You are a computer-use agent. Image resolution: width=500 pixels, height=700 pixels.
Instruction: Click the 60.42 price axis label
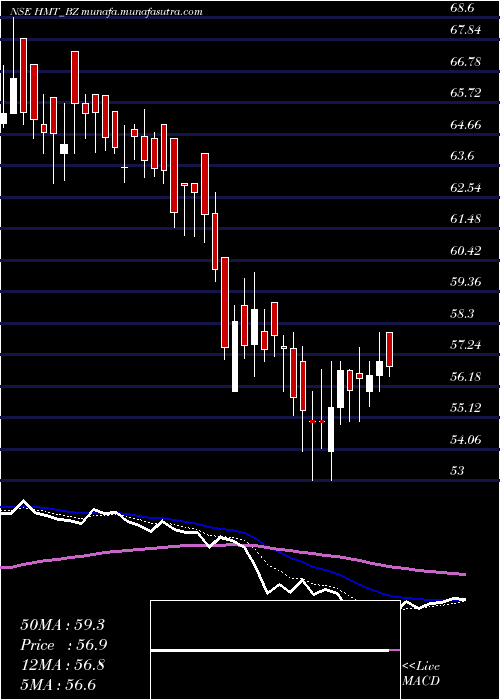tap(465, 250)
